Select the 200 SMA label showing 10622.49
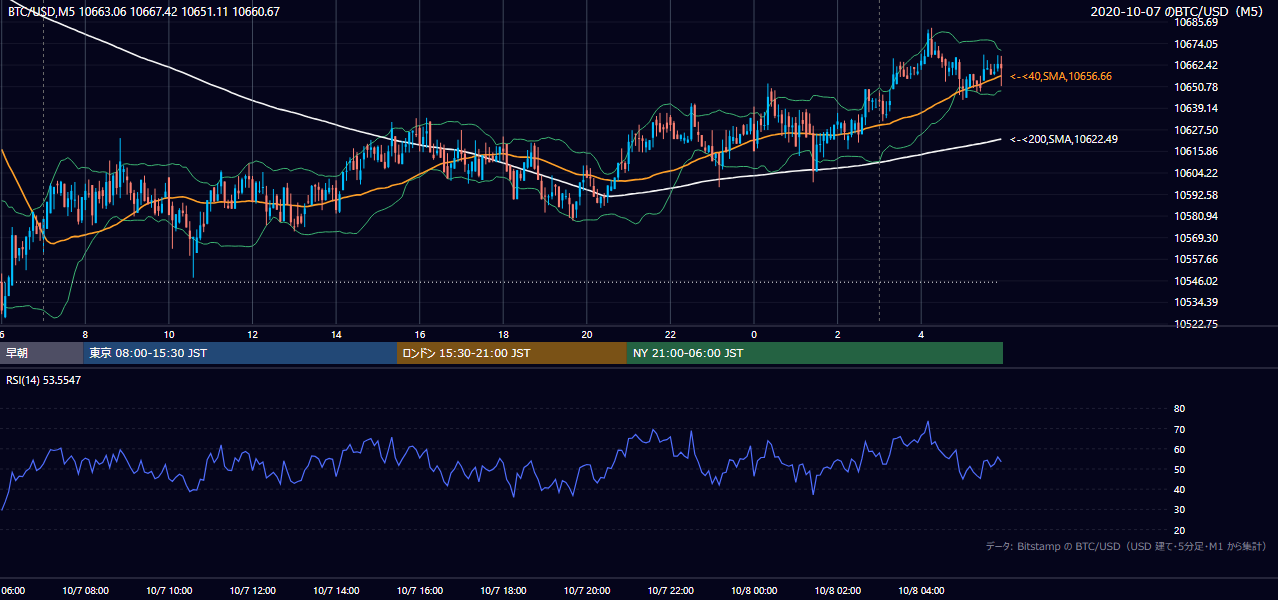This screenshot has width=1278, height=600. tap(1064, 139)
